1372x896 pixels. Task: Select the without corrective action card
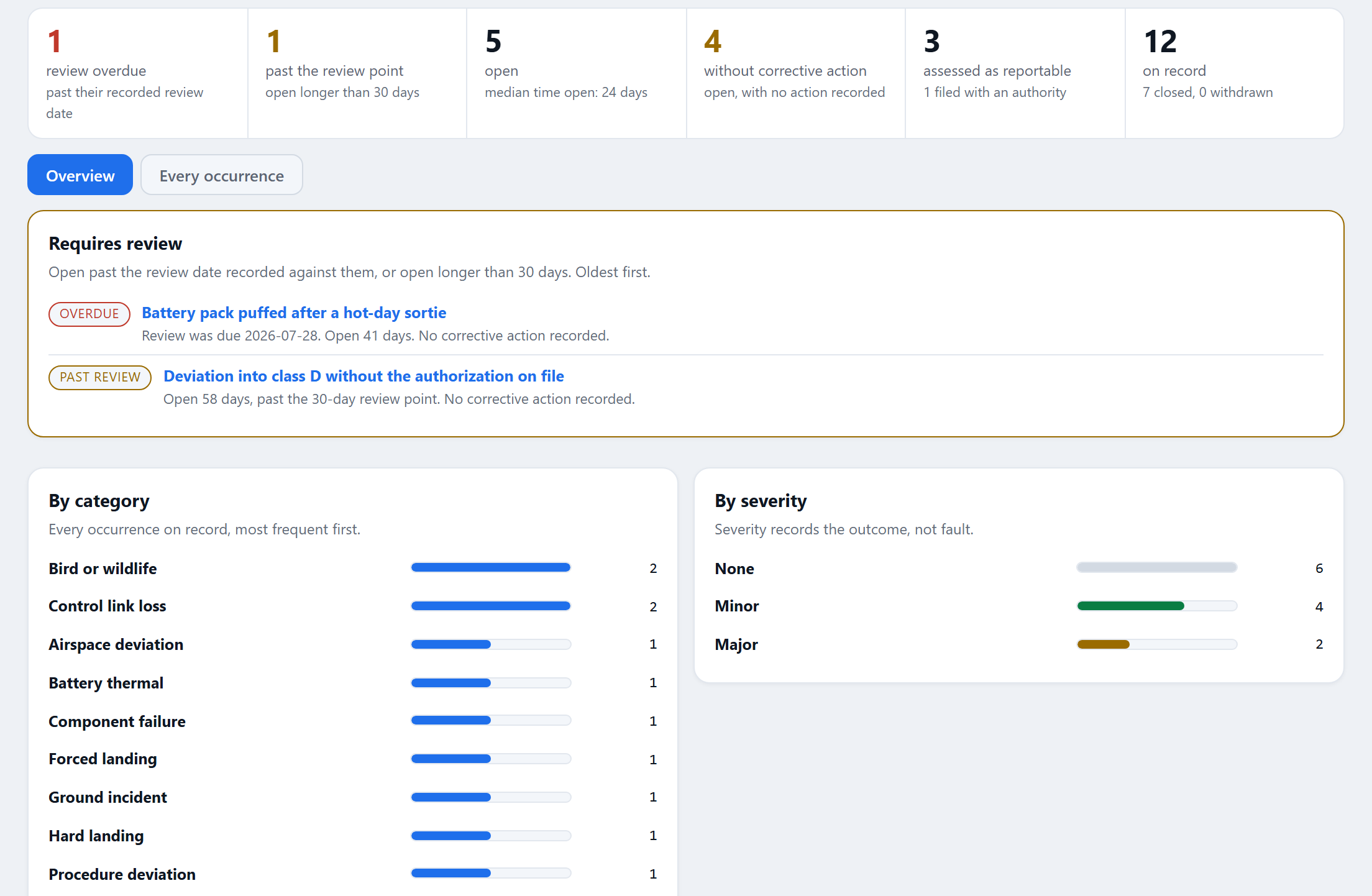[x=796, y=73]
